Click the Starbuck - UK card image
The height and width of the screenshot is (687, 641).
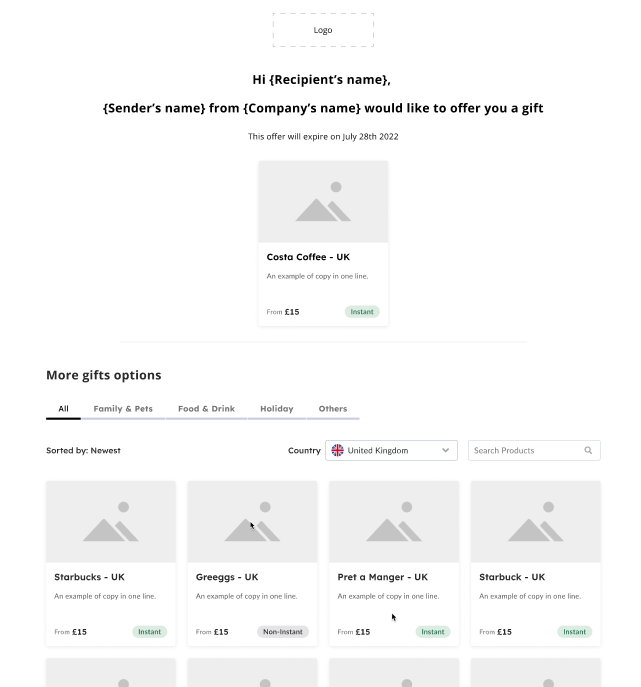point(536,522)
